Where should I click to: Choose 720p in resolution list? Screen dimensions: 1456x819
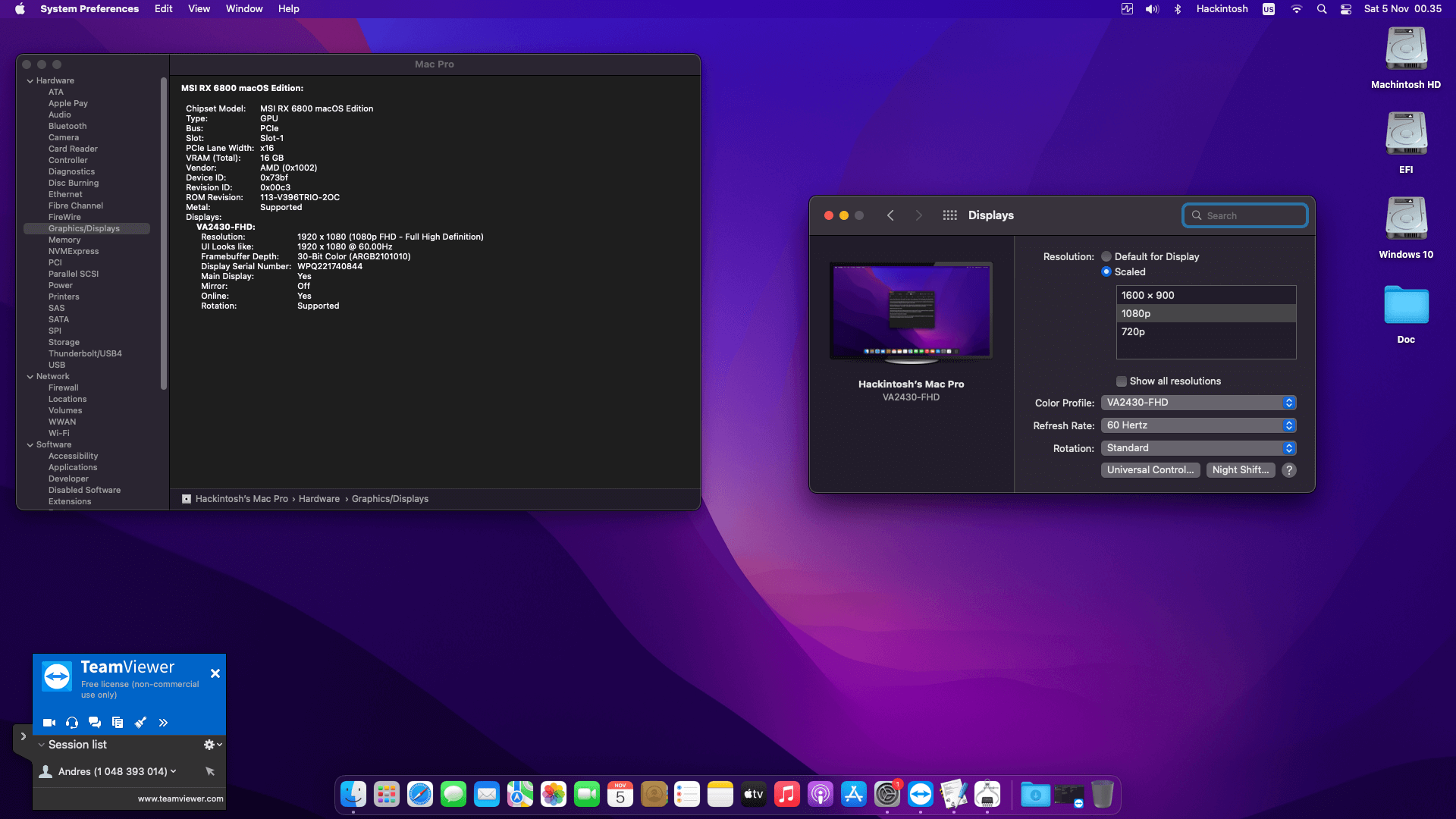pyautogui.click(x=1206, y=331)
